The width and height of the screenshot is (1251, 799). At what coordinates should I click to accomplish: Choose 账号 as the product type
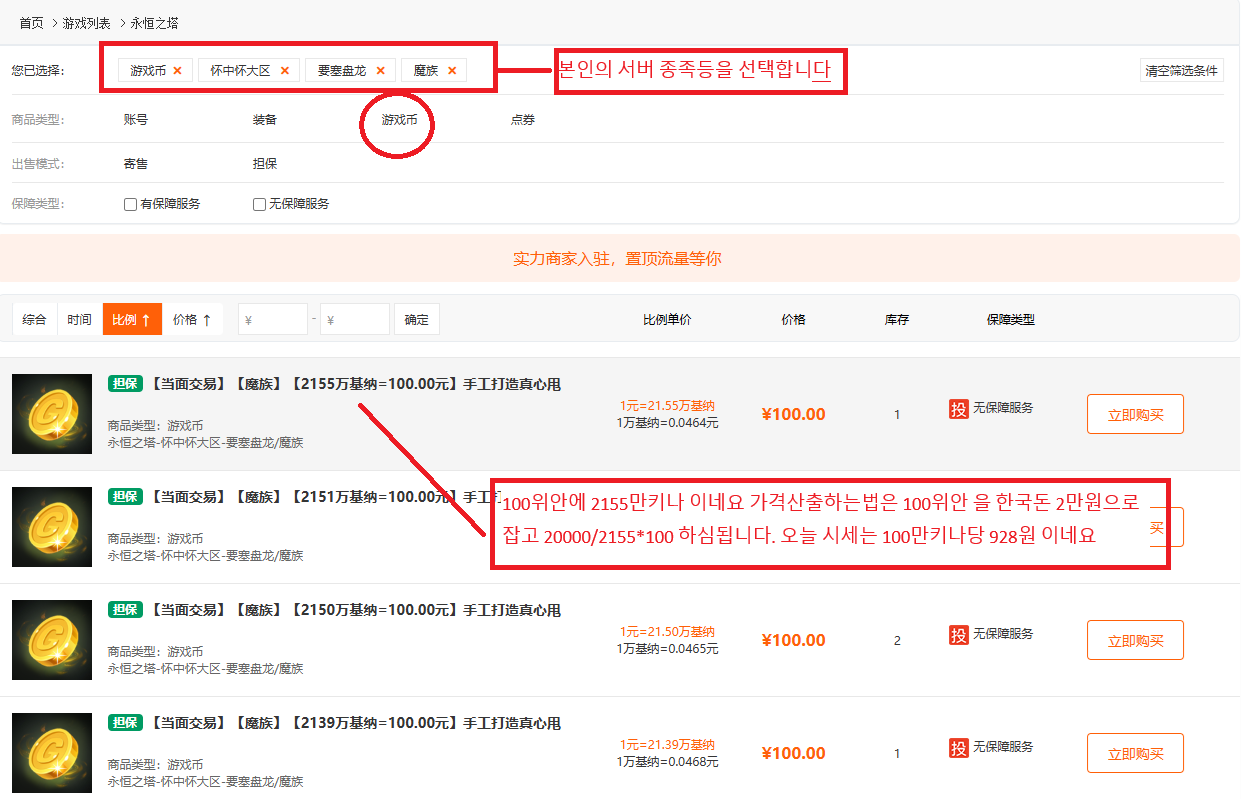(136, 120)
